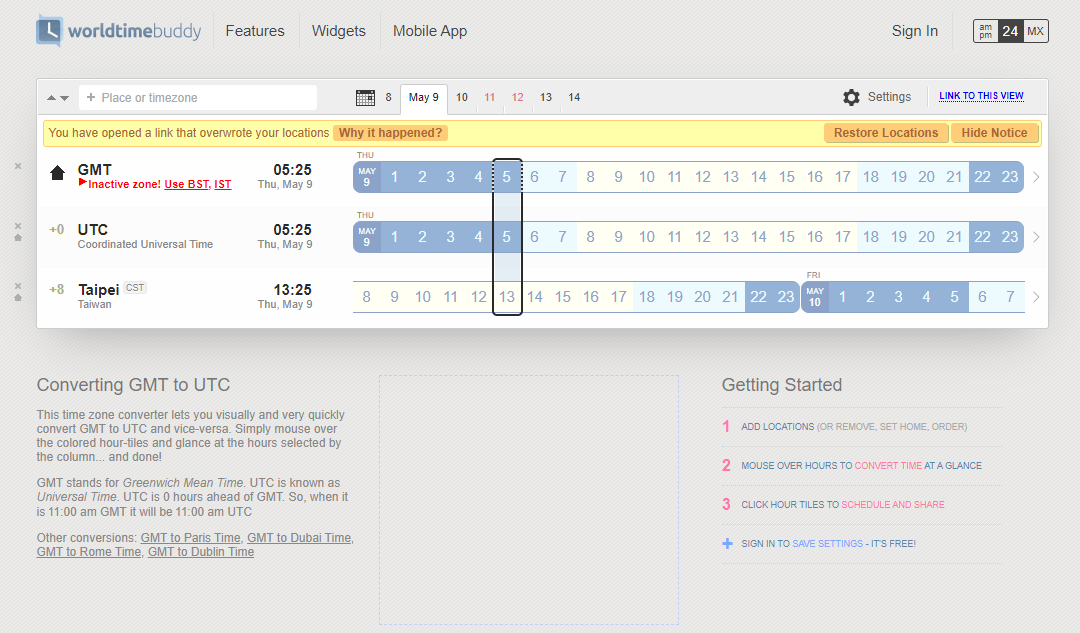This screenshot has width=1080, height=633.
Task: Select the May 12 date tab
Action: click(x=517, y=97)
